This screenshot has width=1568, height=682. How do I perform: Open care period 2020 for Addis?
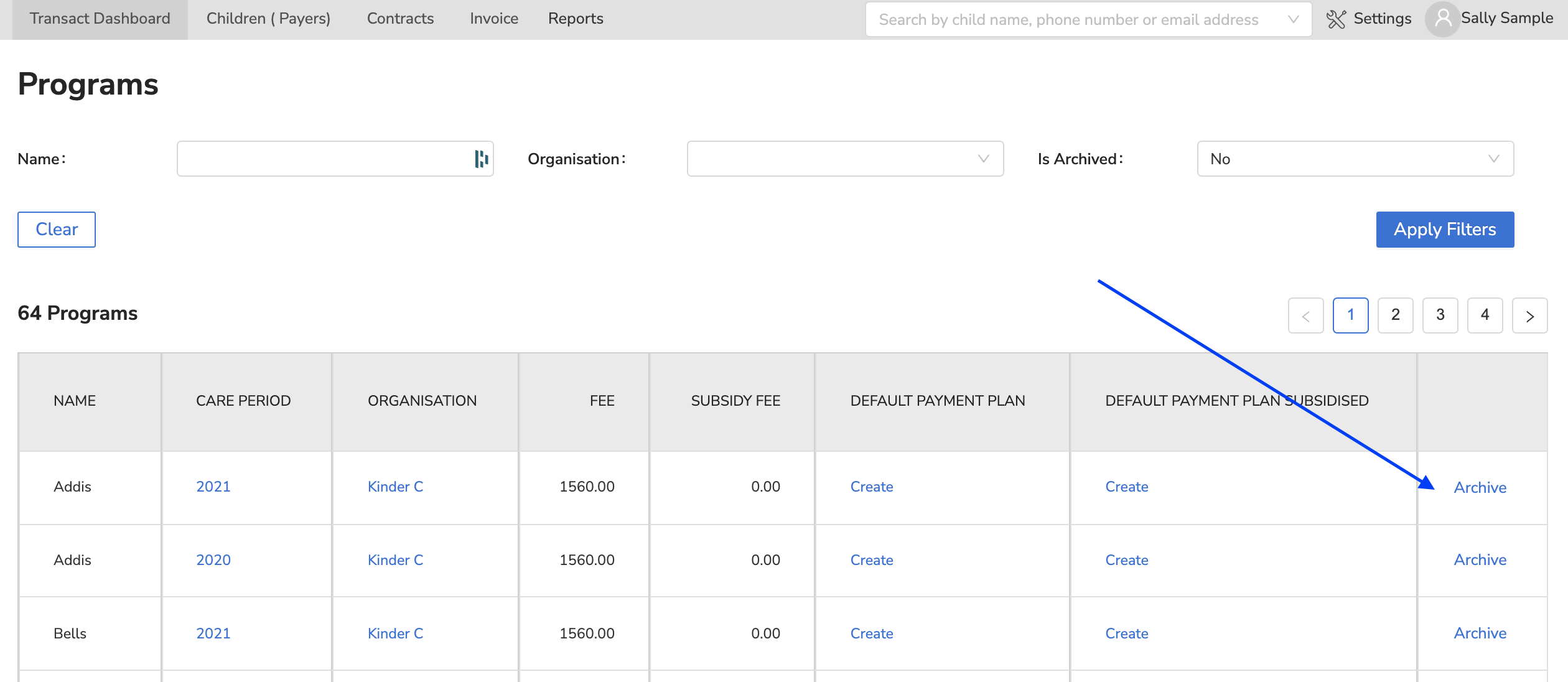[213, 560]
